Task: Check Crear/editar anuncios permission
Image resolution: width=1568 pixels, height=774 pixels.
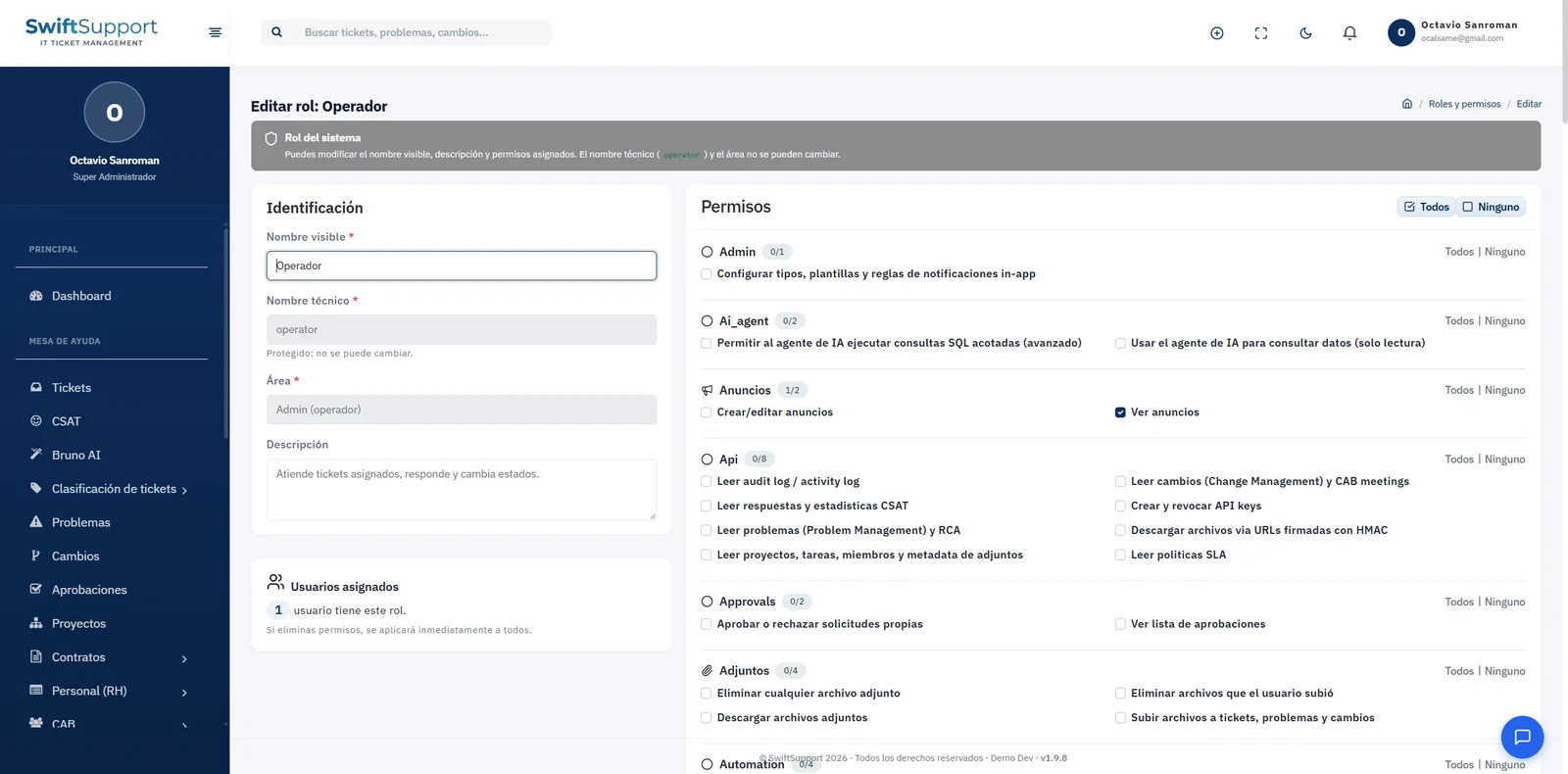Action: (707, 412)
